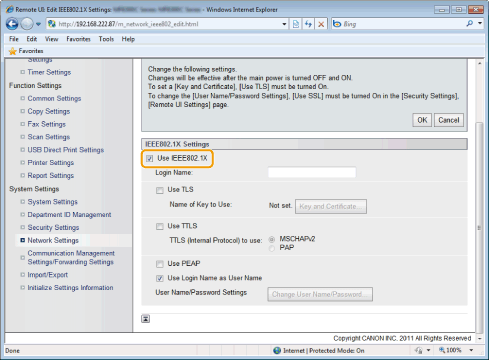Open Initialize Settings Information link
Screen dimensions: 489x360
coord(70,287)
